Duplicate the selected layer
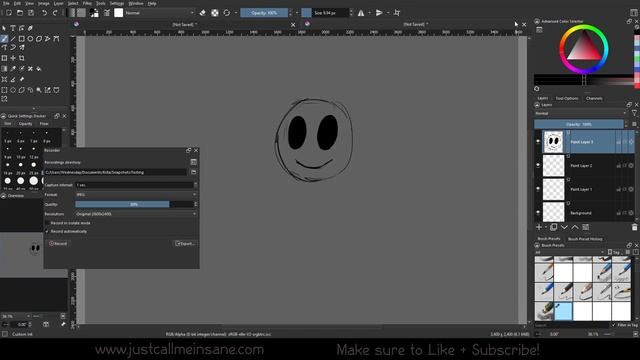Viewport: 640px width, 360px height. click(553, 227)
